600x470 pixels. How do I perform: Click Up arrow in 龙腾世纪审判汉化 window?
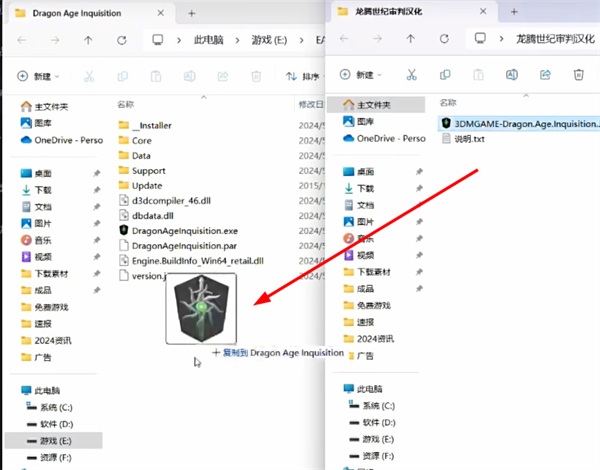411,39
